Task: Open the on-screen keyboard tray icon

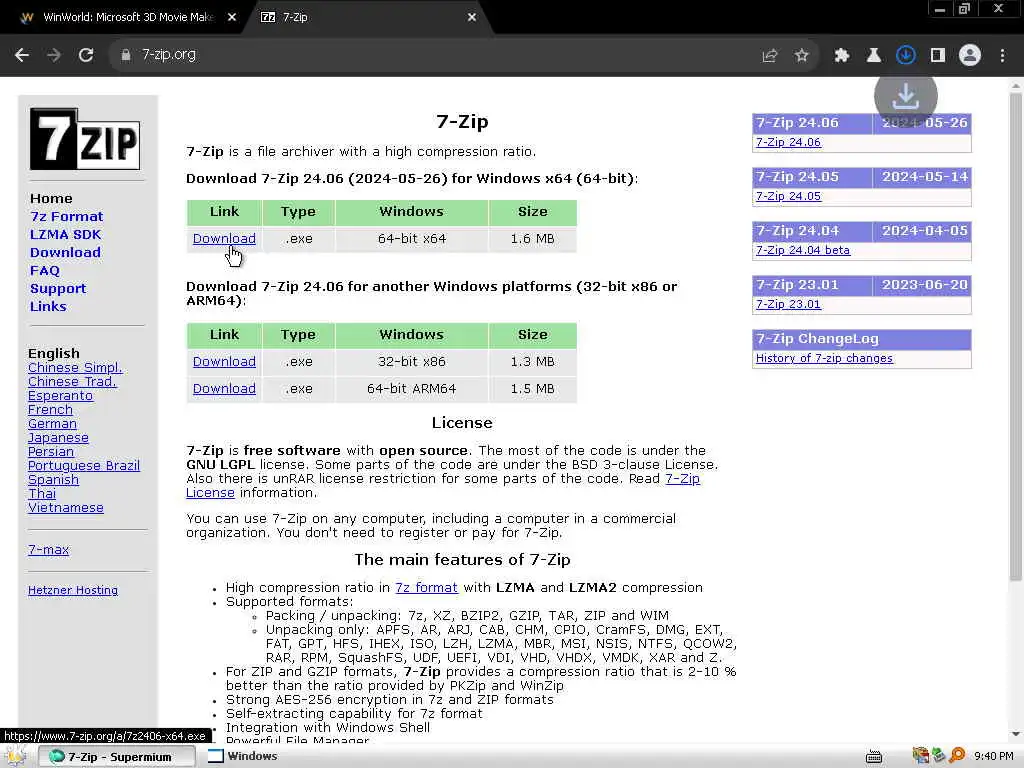Action: tap(874, 756)
